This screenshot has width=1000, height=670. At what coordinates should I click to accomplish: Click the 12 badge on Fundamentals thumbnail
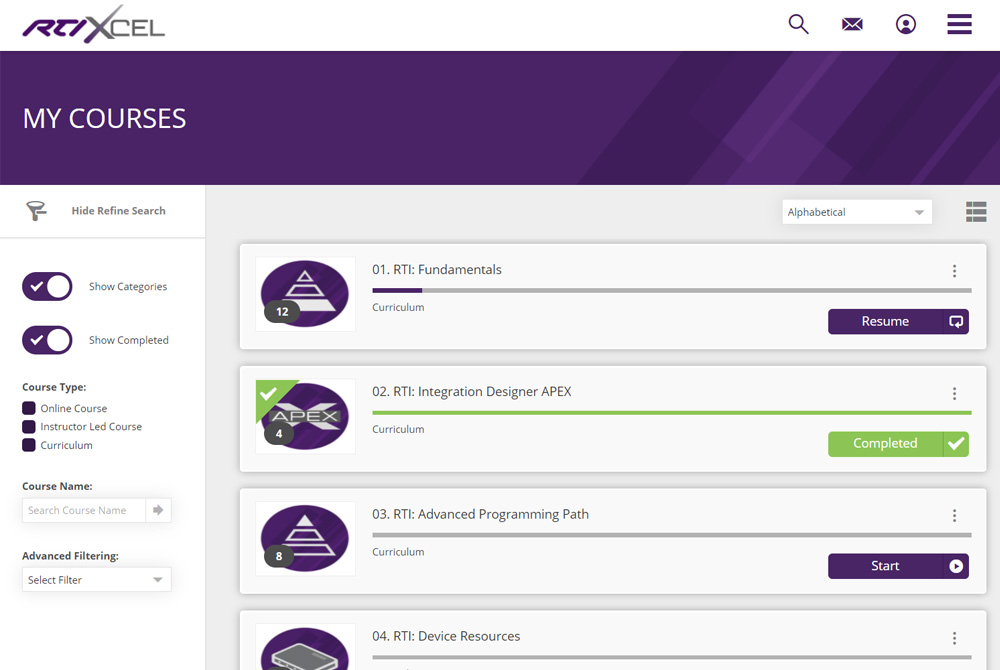(x=282, y=312)
